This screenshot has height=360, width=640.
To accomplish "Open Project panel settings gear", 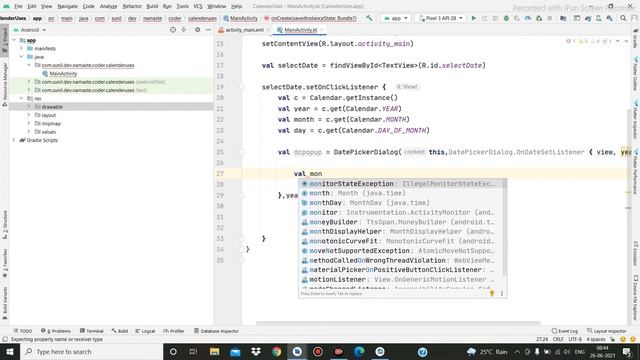I will pyautogui.click(x=198, y=30).
